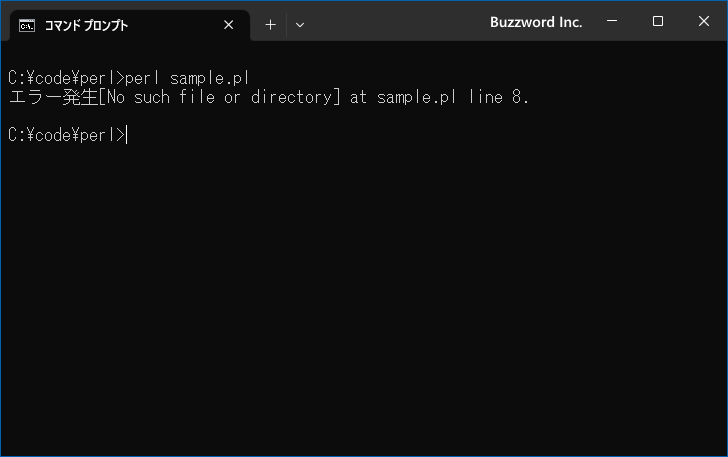Close the terminal window

703,21
